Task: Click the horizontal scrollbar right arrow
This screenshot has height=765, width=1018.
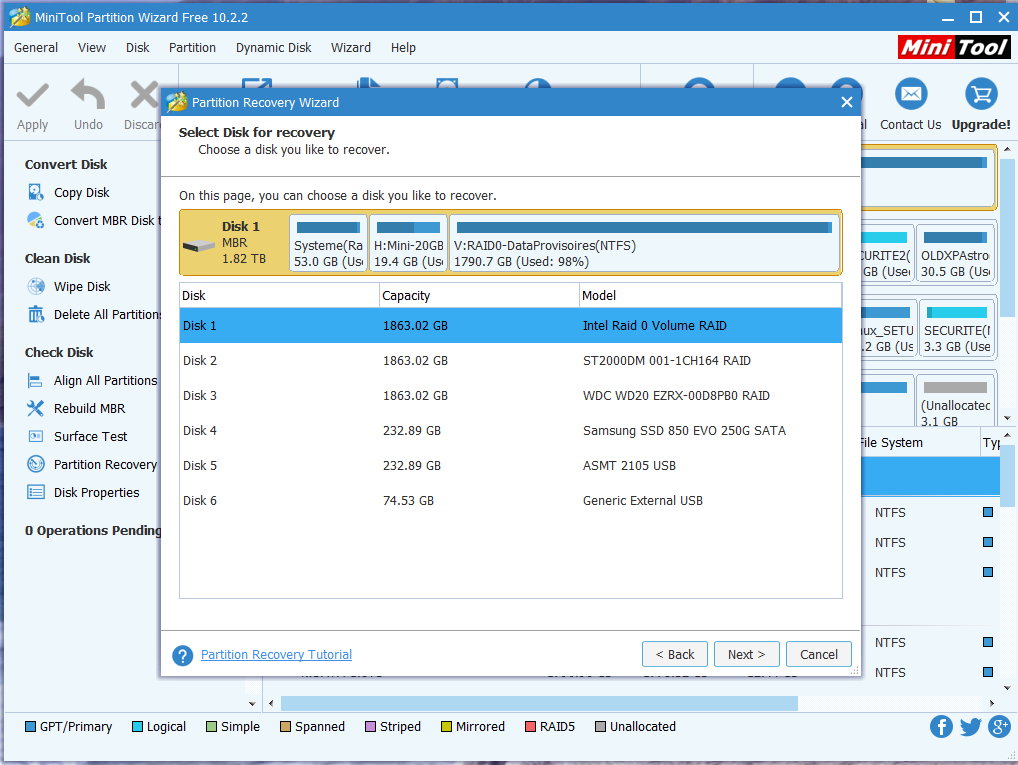Action: pyautogui.click(x=991, y=703)
